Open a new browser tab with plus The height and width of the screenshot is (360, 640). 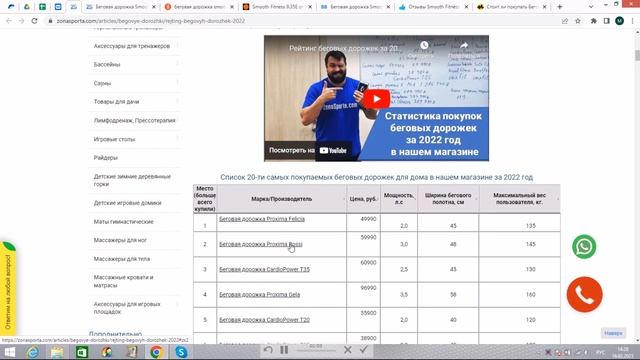(x=560, y=7)
